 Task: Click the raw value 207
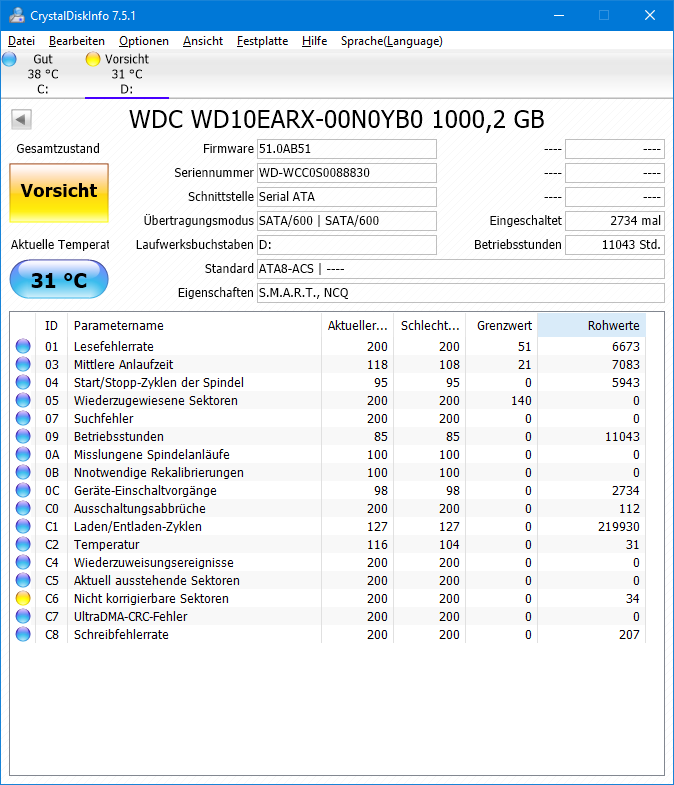click(x=629, y=635)
